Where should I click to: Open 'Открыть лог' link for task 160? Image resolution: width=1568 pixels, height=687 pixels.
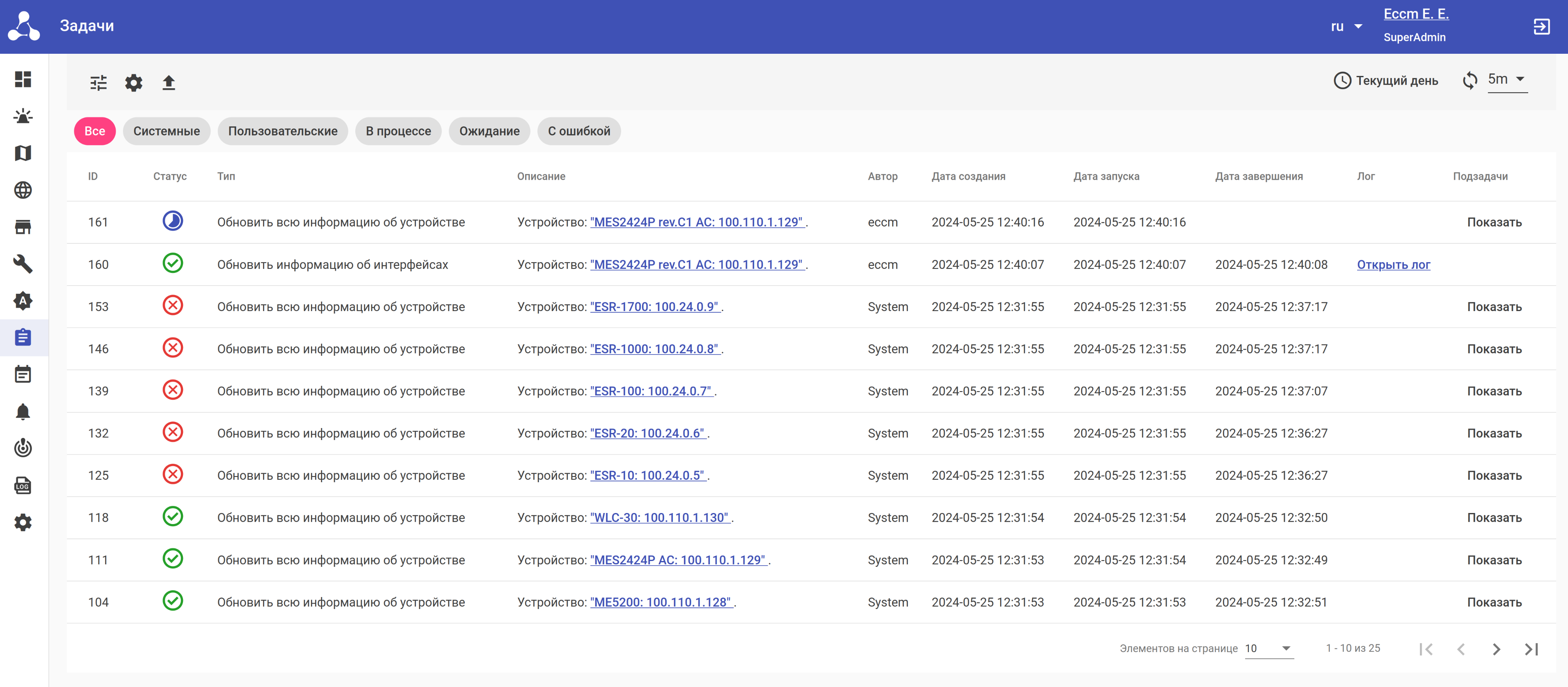coord(1393,264)
